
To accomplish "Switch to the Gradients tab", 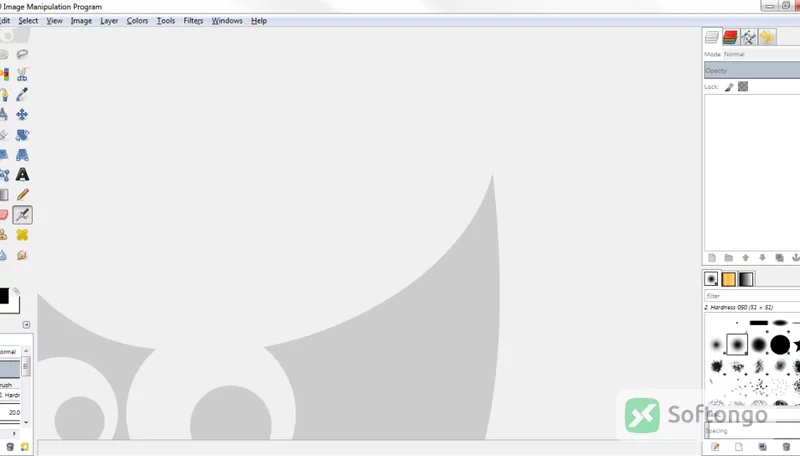I will point(746,279).
